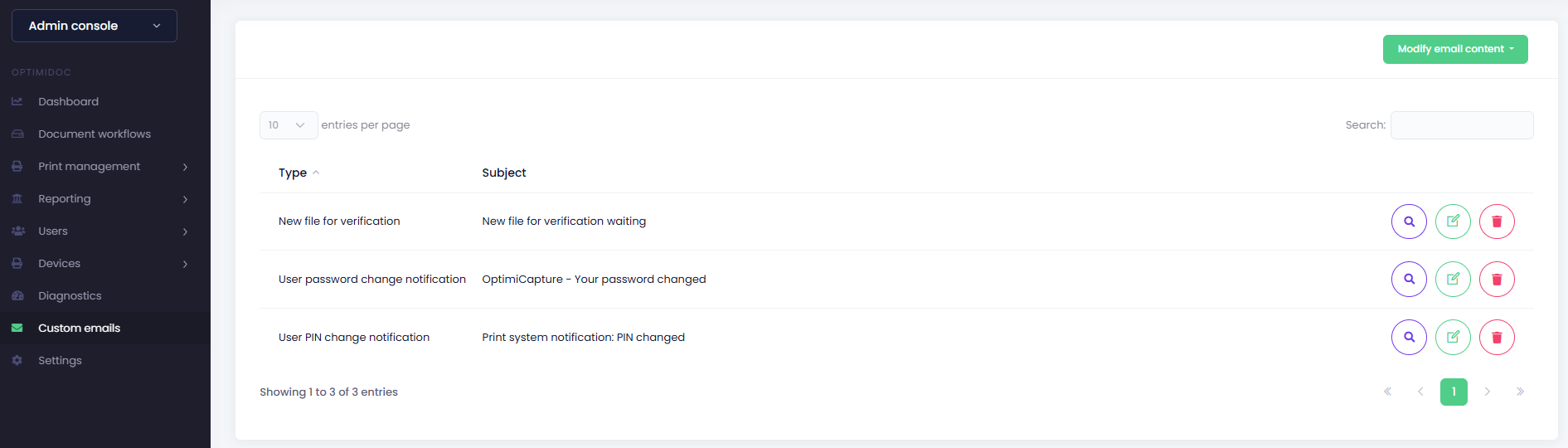Focus the Search input field
This screenshot has height=448, width=1568.
pos(1462,125)
